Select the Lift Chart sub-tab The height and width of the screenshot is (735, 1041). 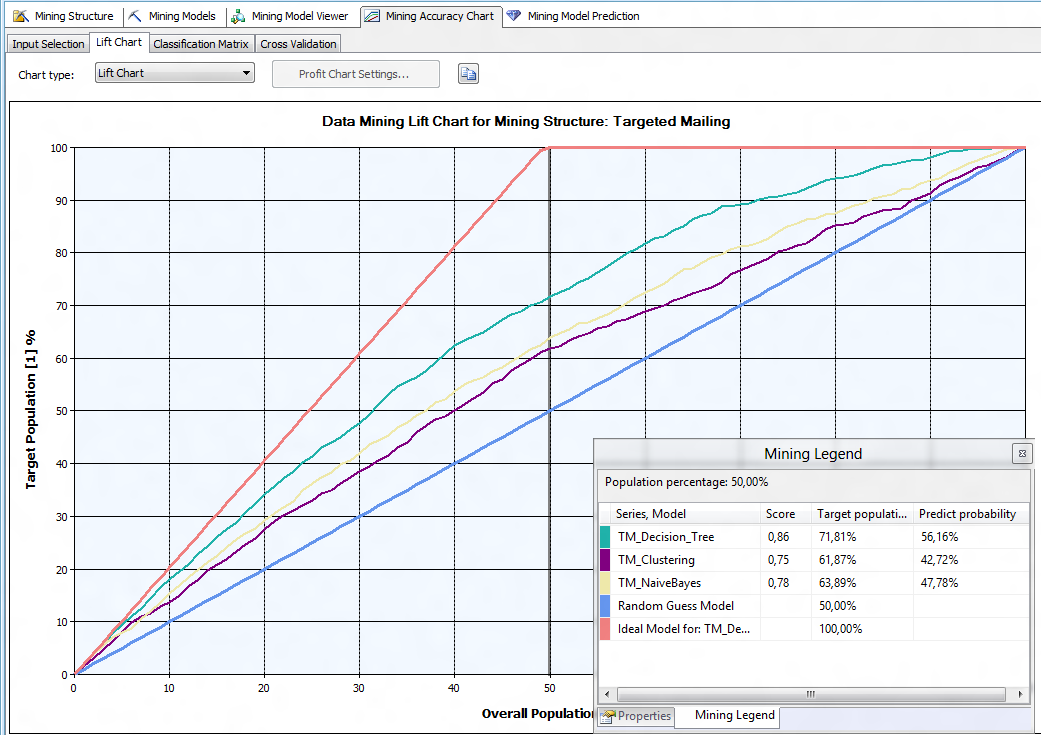click(x=119, y=42)
